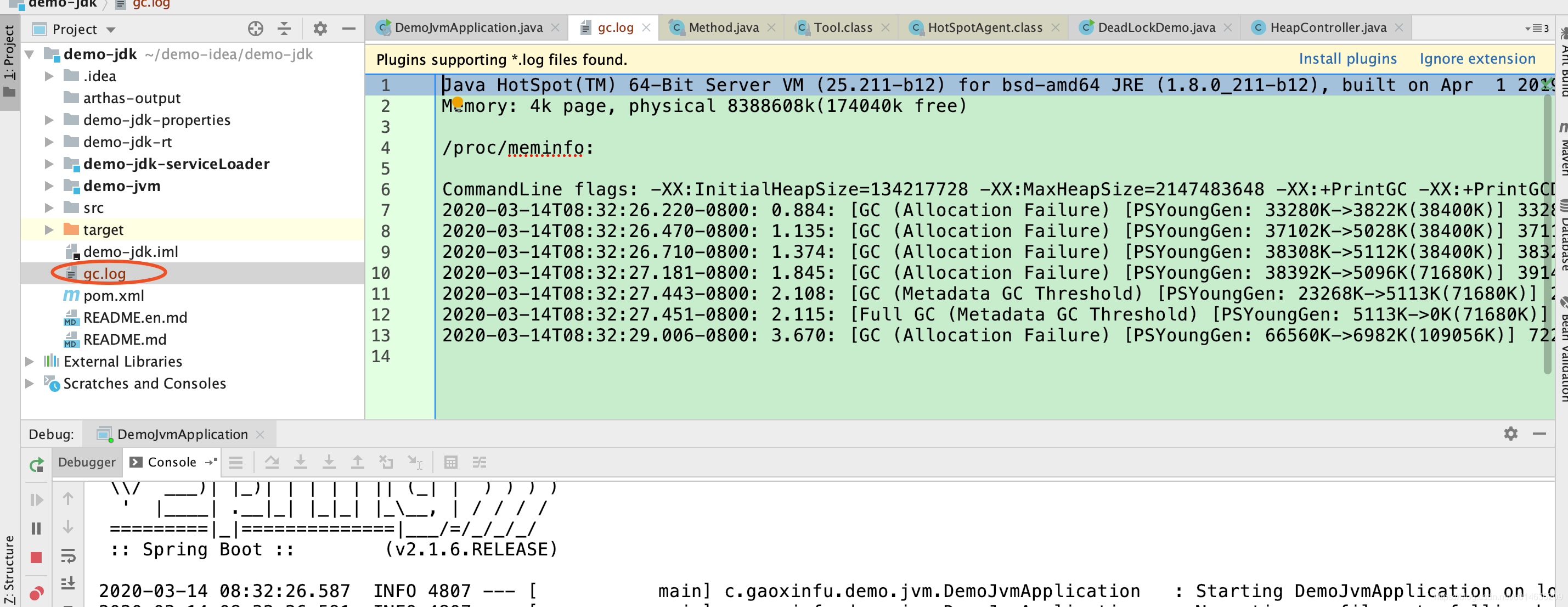Rerun DemoJvmApplication debug session
This screenshot has height=607, width=1568.
[37, 465]
